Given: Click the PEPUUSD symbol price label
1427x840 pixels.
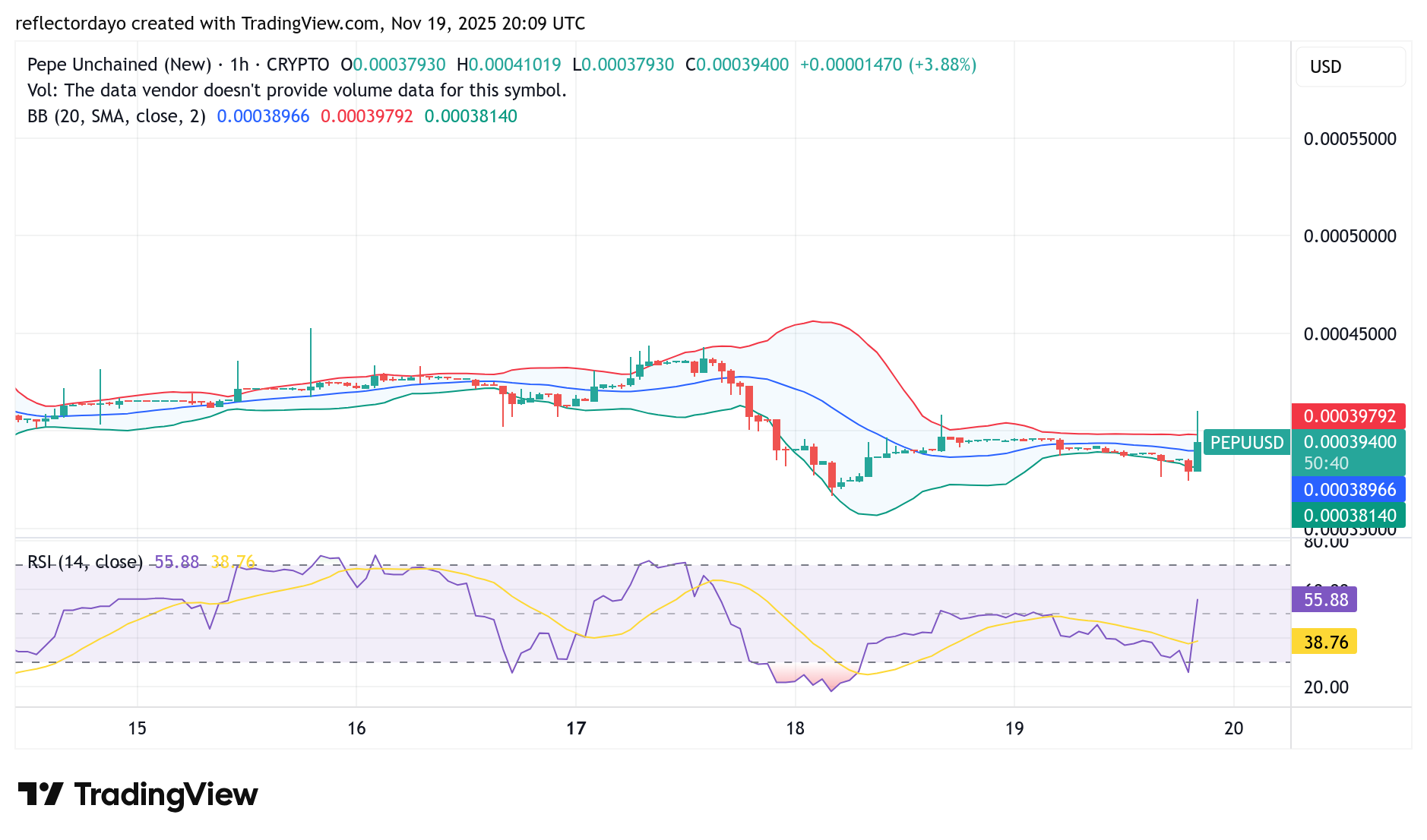Looking at the screenshot, I should pyautogui.click(x=1247, y=443).
